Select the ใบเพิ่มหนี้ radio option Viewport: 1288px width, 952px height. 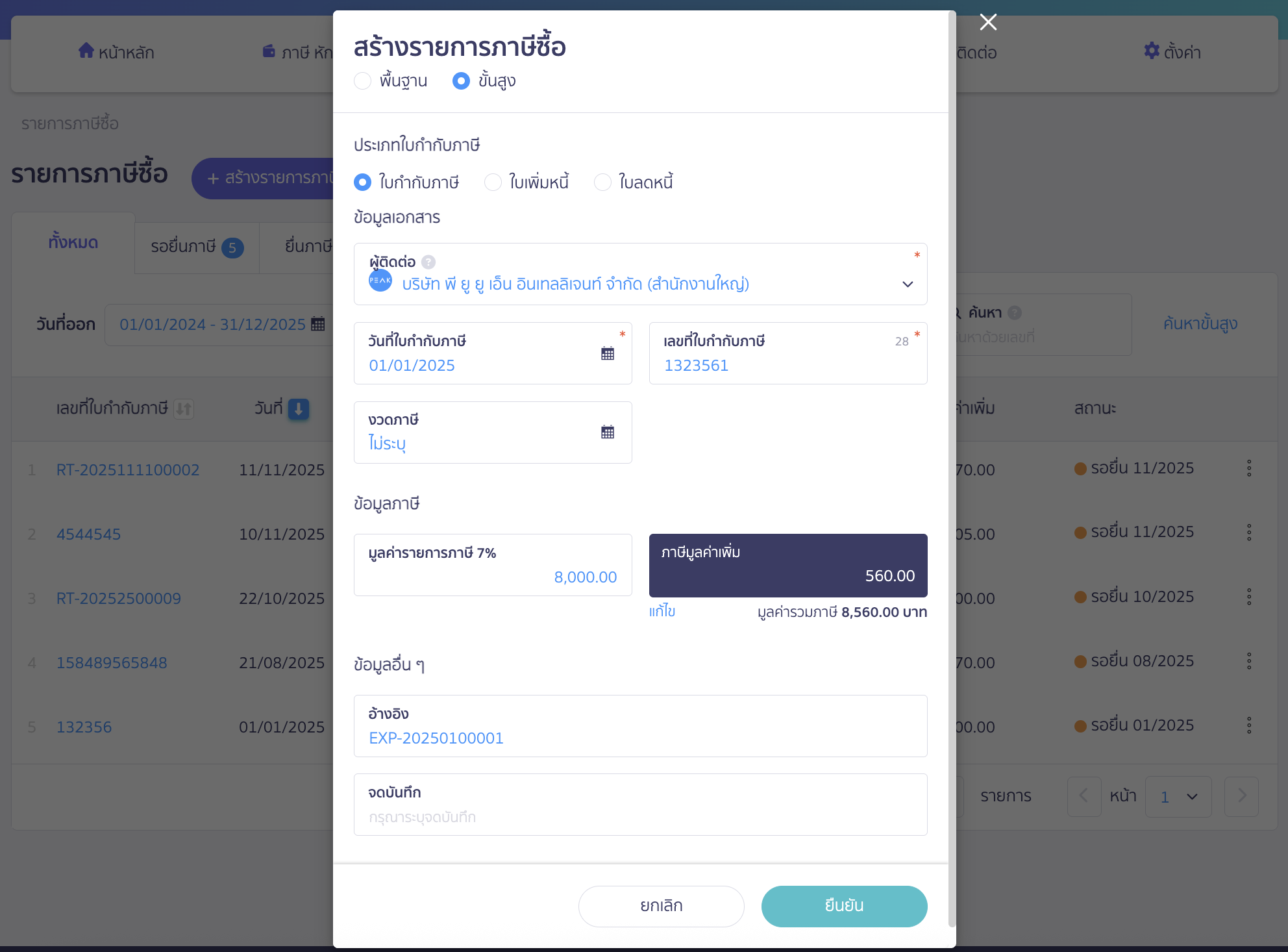493,182
